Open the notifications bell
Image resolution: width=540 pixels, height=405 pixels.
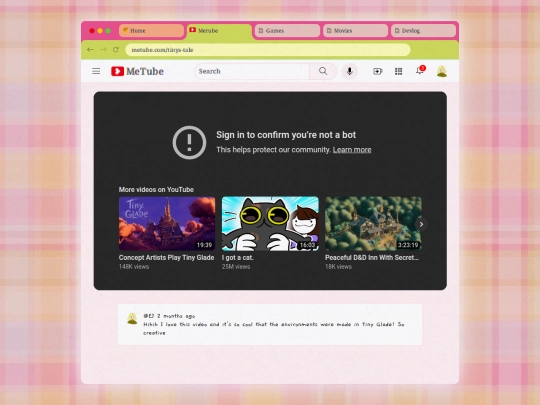420,71
